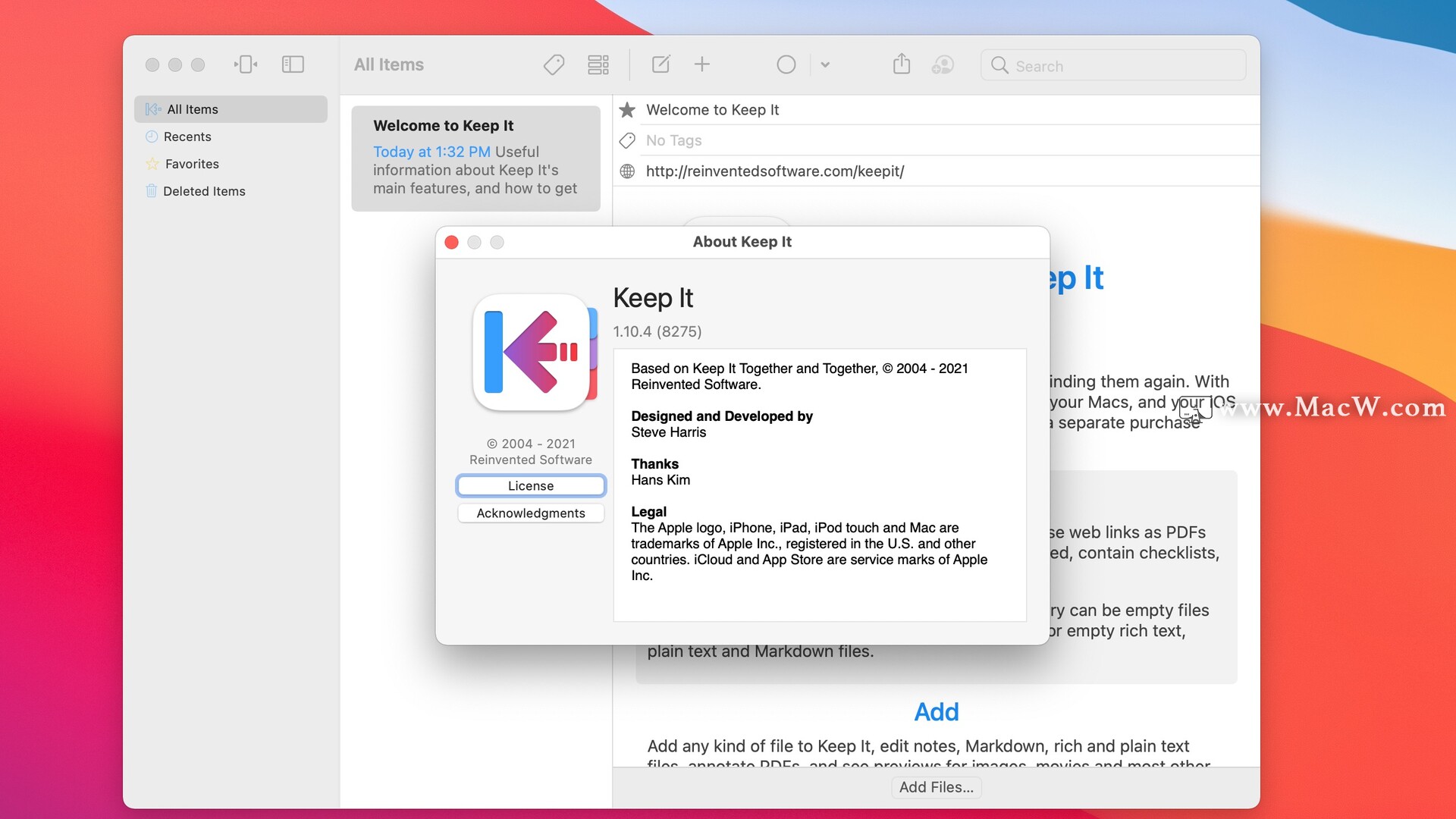Select the collaborator/people icon
The image size is (1456, 819).
click(942, 64)
